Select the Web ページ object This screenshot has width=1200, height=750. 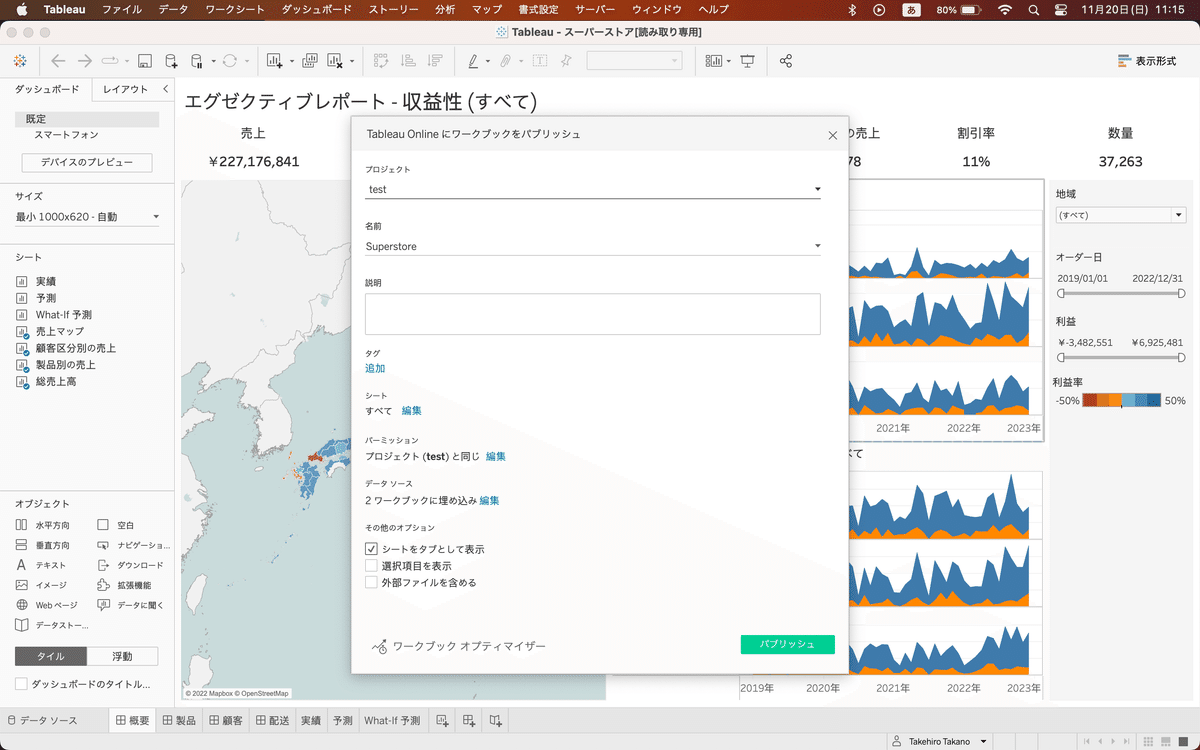pyautogui.click(x=46, y=605)
